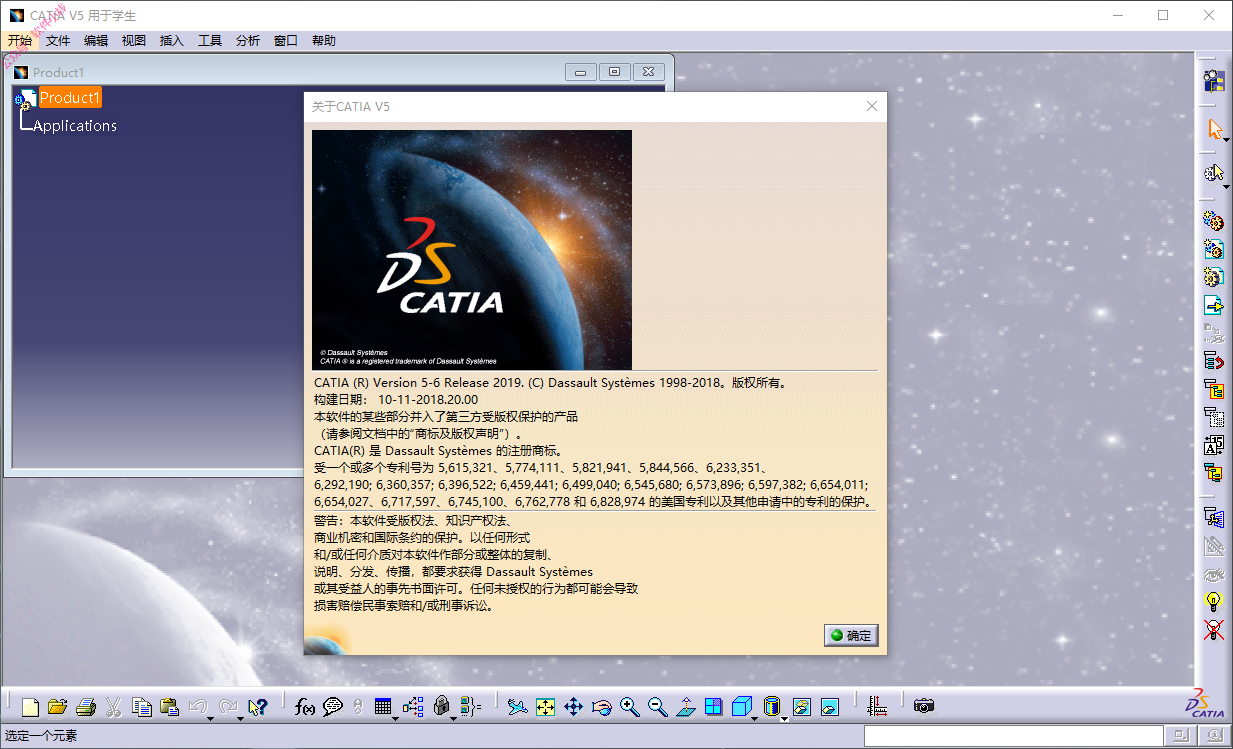Open the 帮助 menu
The height and width of the screenshot is (749, 1233).
324,41
